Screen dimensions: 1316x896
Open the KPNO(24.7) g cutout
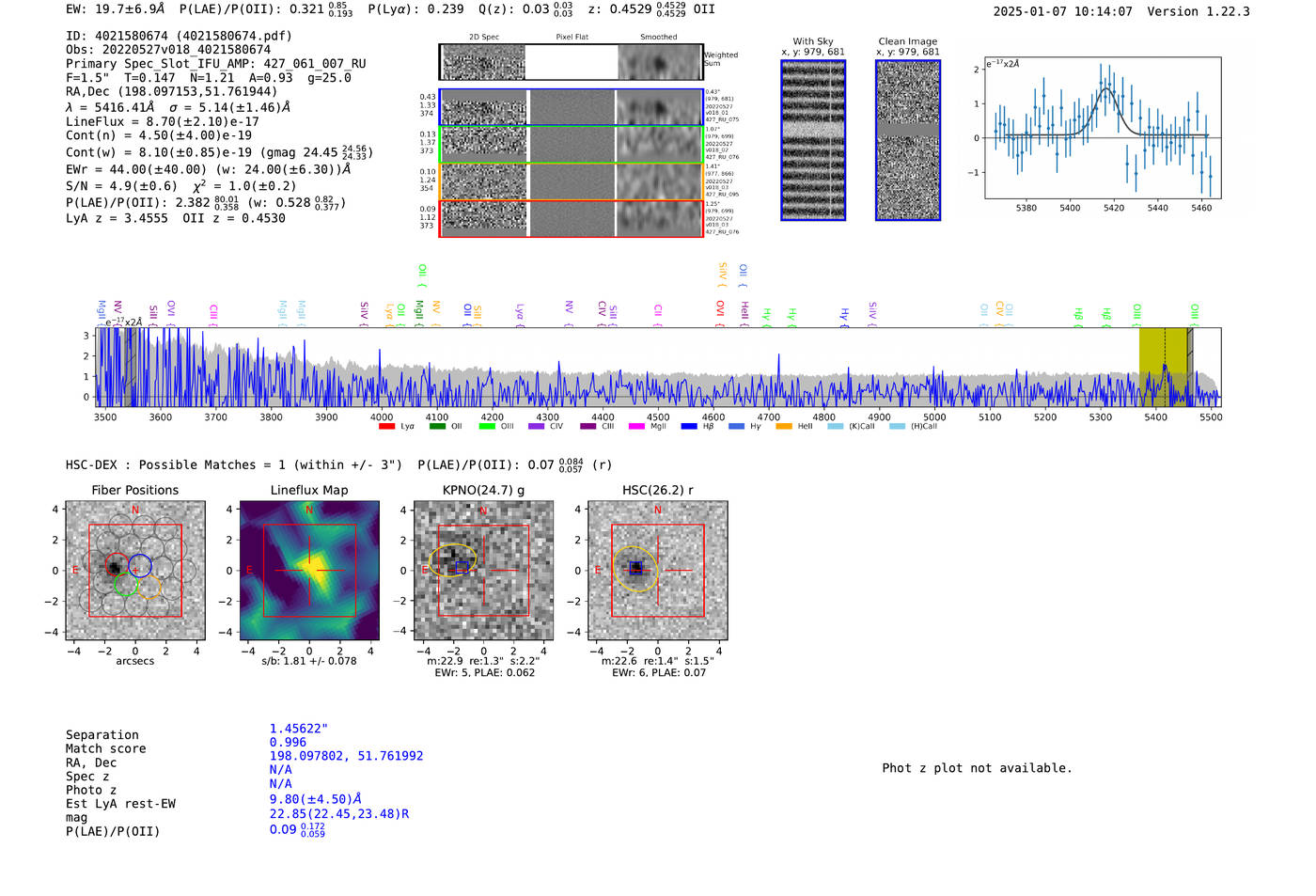tap(483, 571)
